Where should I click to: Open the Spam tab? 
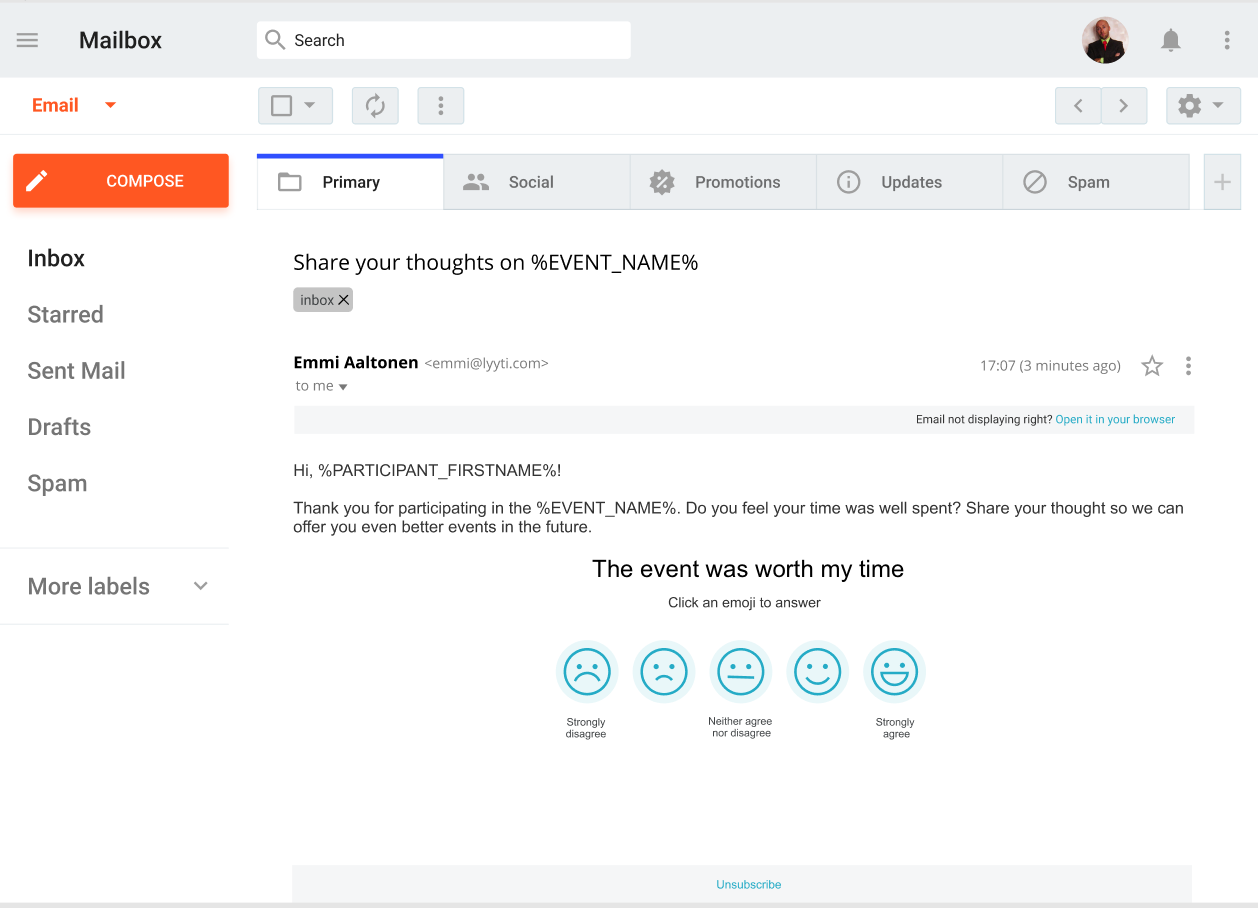click(1090, 182)
